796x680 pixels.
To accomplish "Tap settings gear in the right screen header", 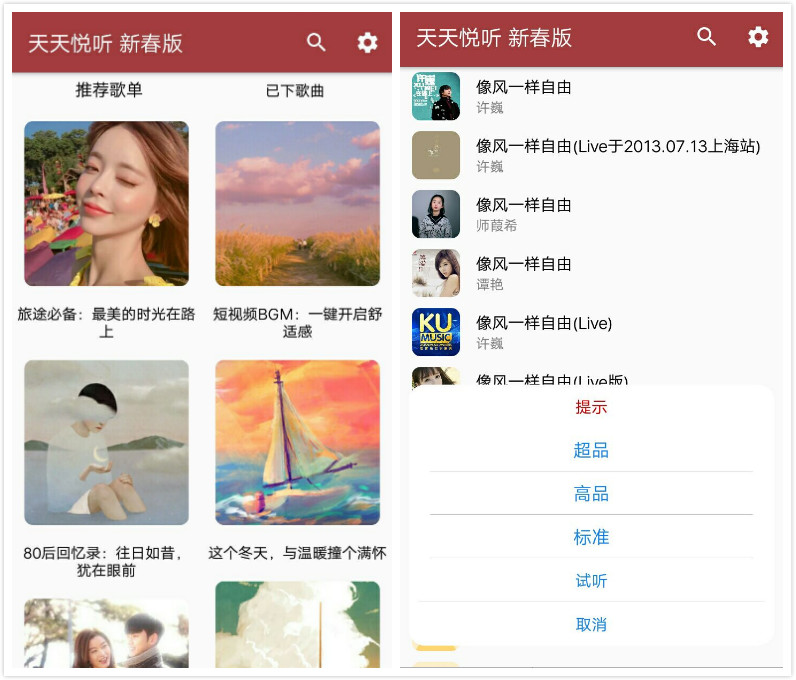I will pos(757,37).
